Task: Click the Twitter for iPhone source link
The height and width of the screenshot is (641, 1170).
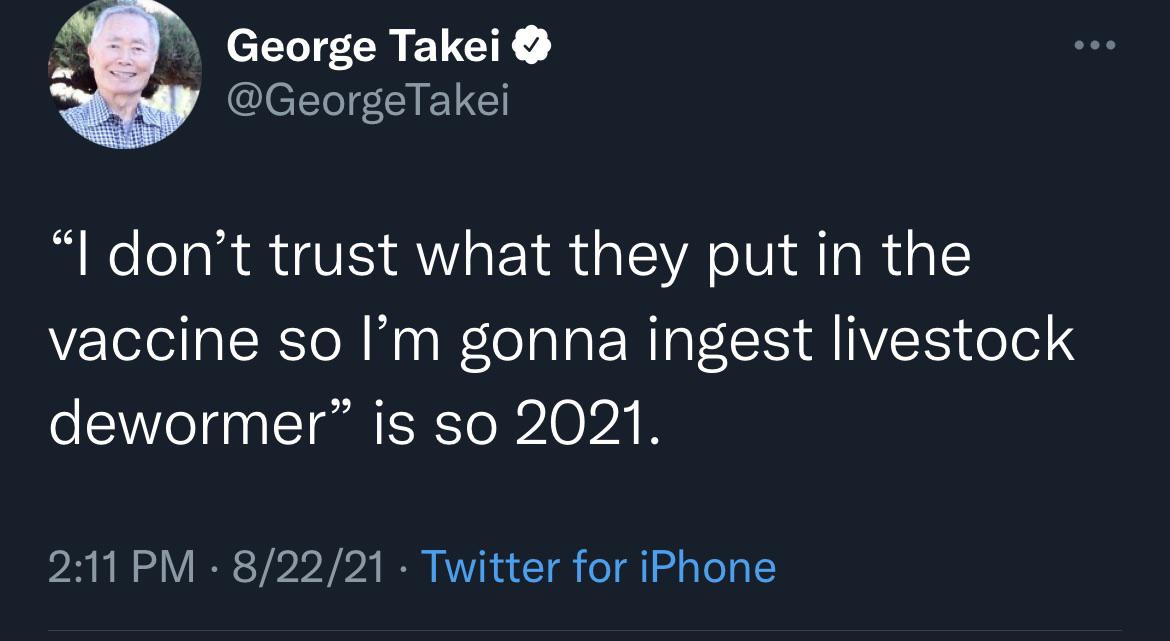Action: 598,567
